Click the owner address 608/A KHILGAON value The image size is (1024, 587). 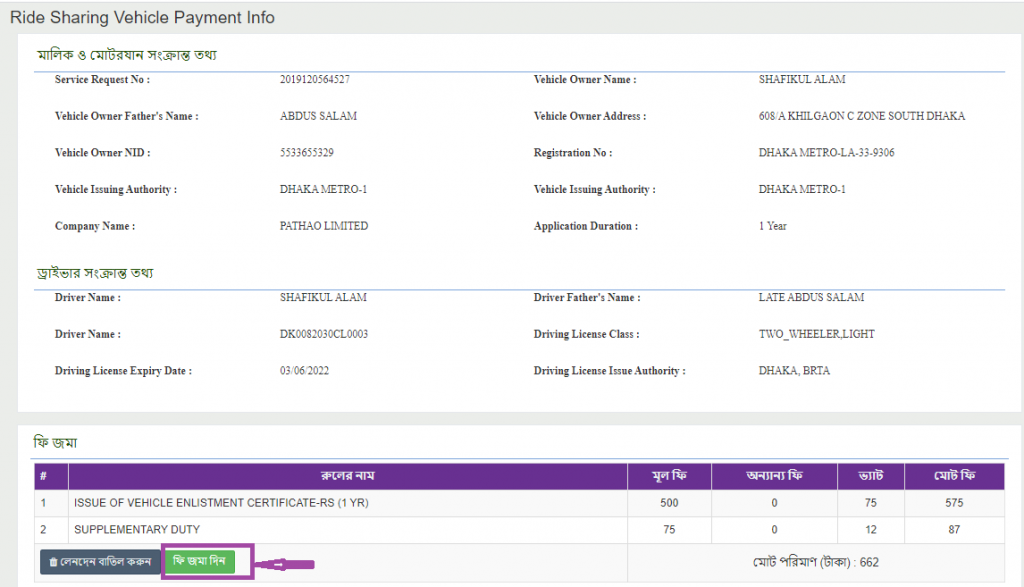tap(861, 116)
